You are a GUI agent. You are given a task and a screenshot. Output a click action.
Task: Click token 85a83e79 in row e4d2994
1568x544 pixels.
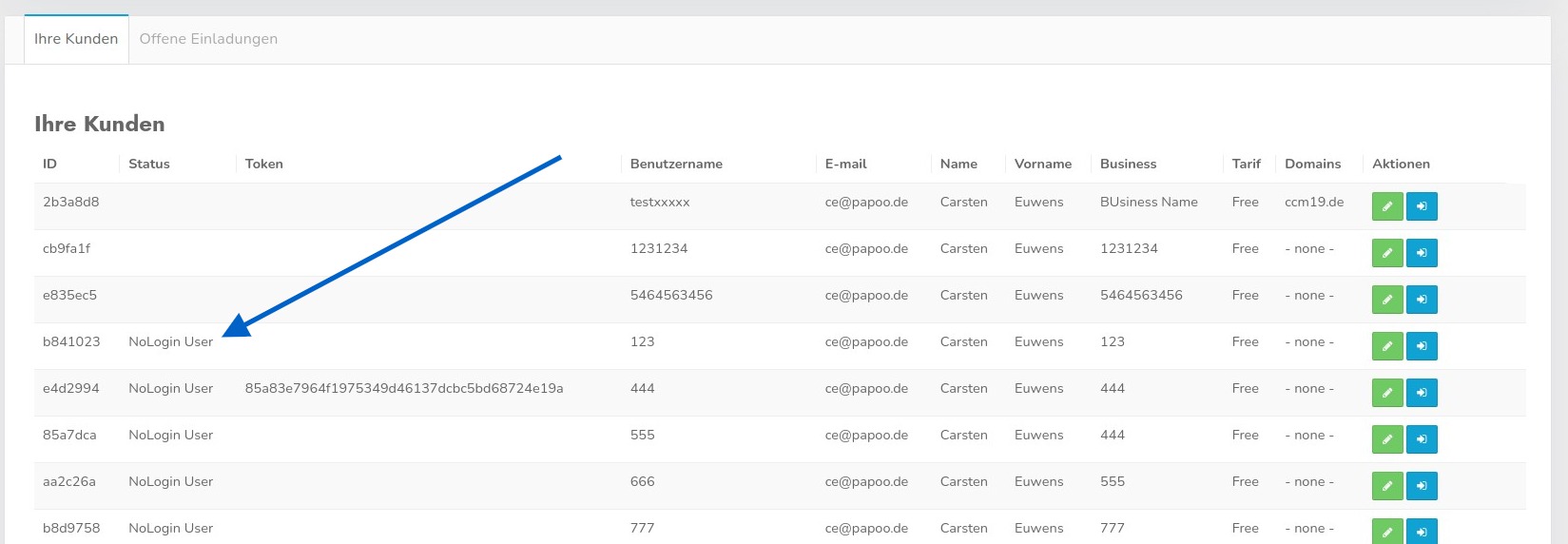coord(404,388)
